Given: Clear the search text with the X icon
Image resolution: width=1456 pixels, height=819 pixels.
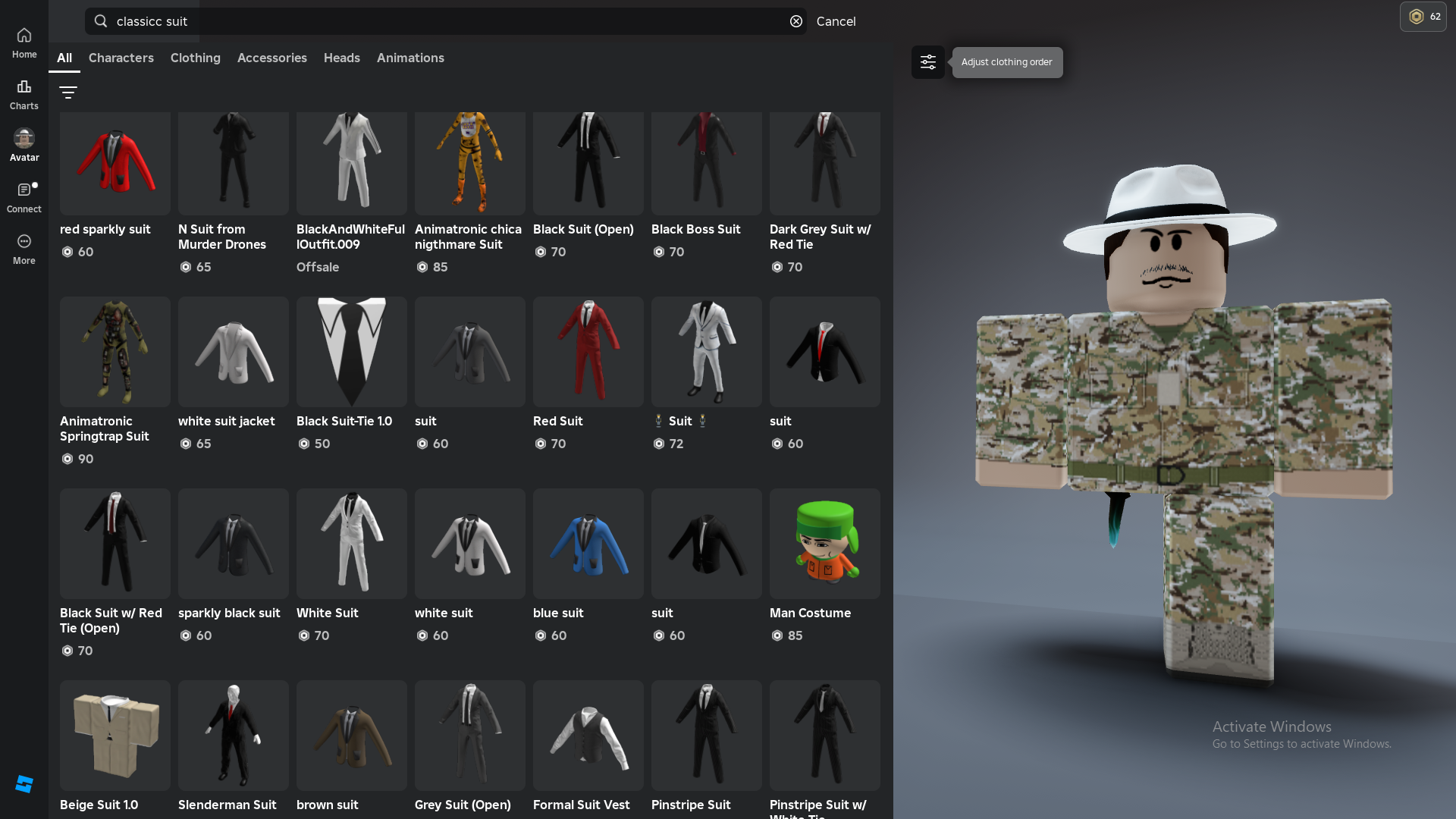Looking at the screenshot, I should [x=795, y=21].
